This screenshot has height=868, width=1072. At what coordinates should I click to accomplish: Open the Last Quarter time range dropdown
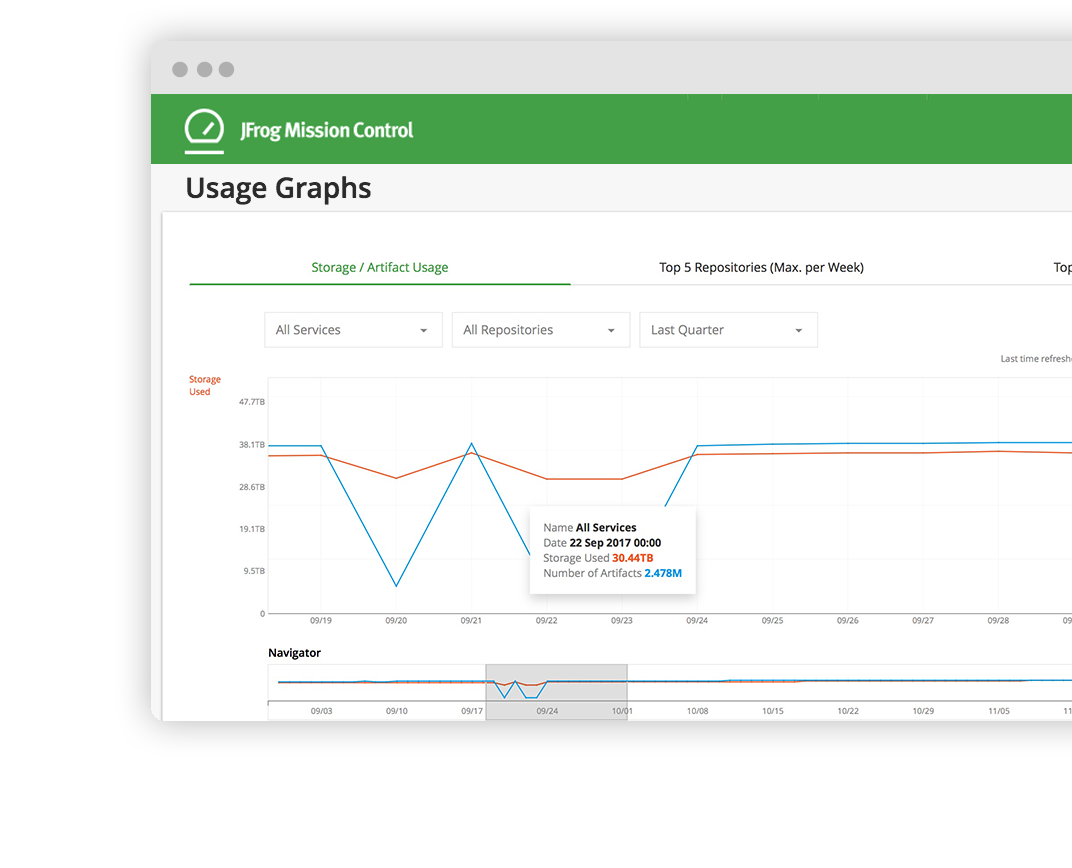point(728,330)
